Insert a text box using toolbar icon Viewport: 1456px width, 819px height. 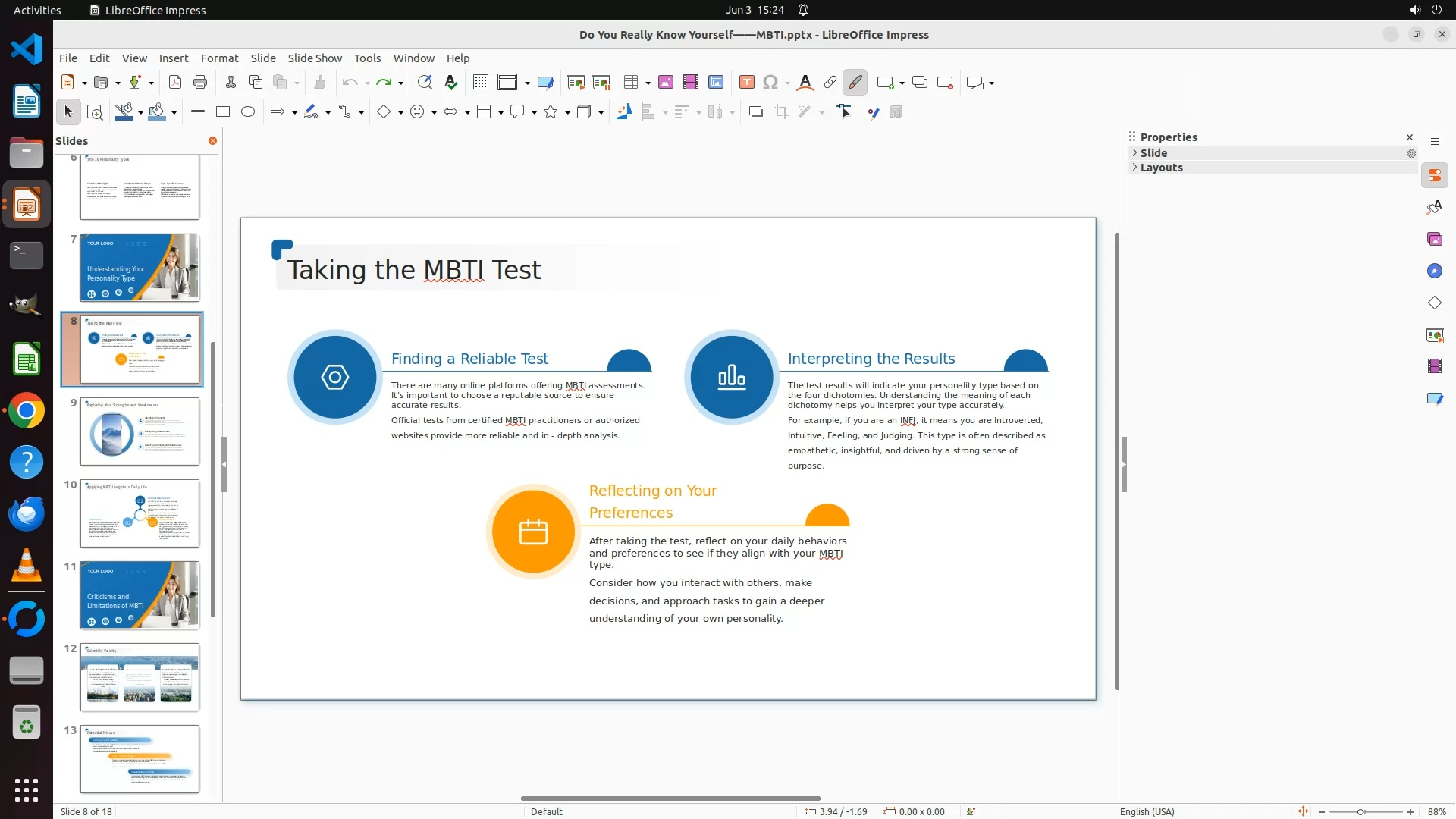(x=746, y=83)
